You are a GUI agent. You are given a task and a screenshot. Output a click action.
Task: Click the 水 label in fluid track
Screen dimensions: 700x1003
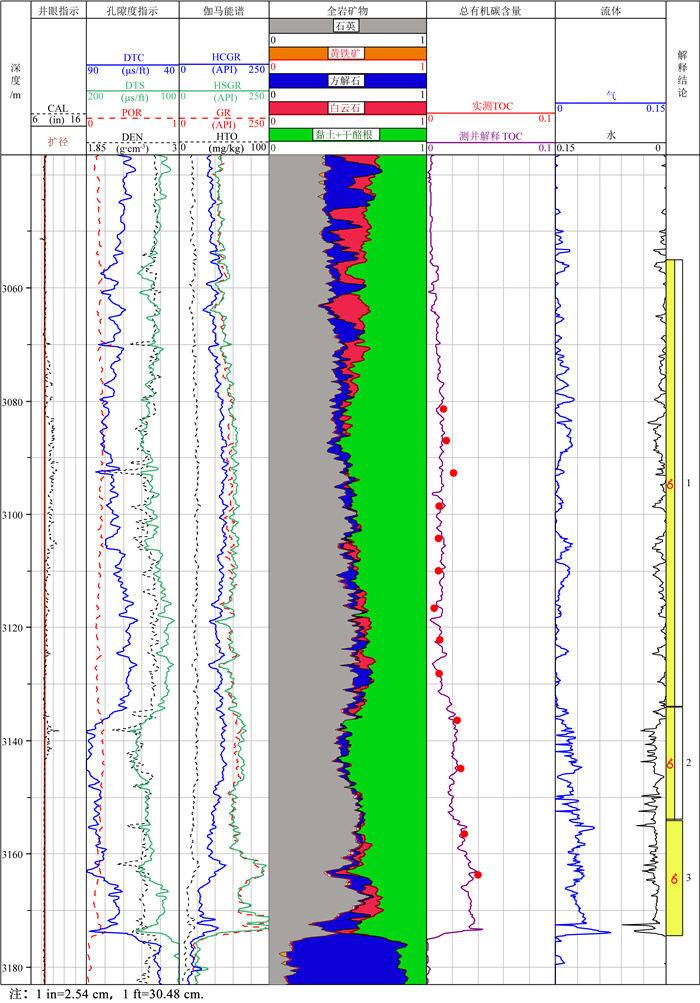(610, 133)
